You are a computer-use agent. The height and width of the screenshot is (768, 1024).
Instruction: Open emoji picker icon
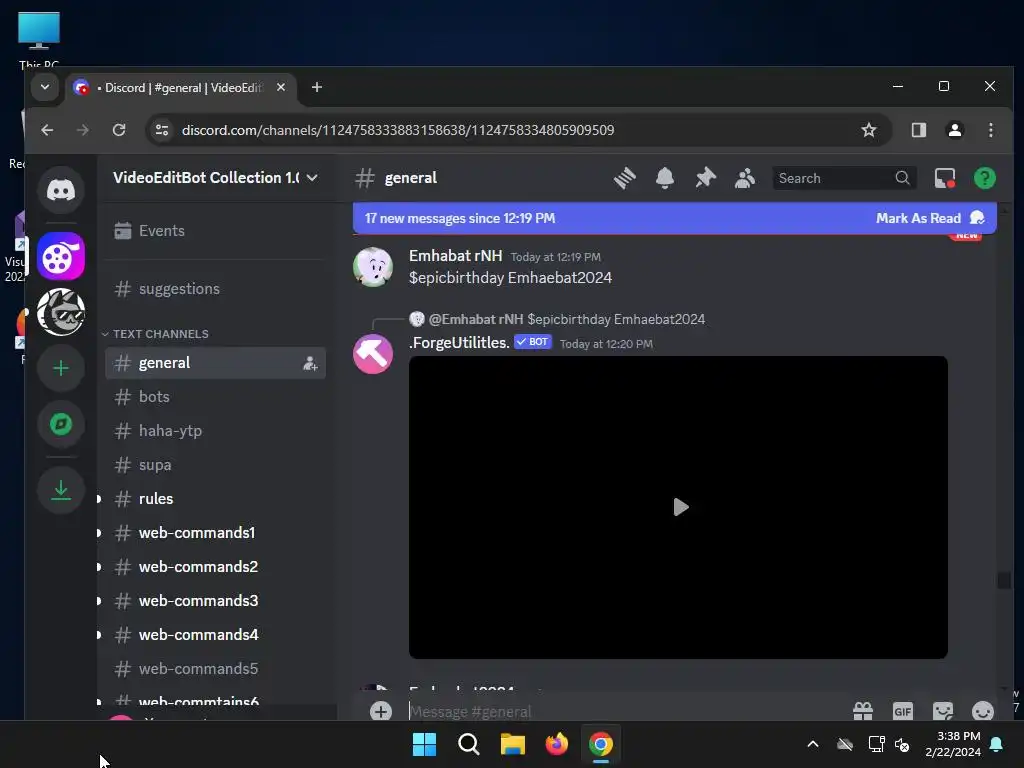tap(983, 711)
